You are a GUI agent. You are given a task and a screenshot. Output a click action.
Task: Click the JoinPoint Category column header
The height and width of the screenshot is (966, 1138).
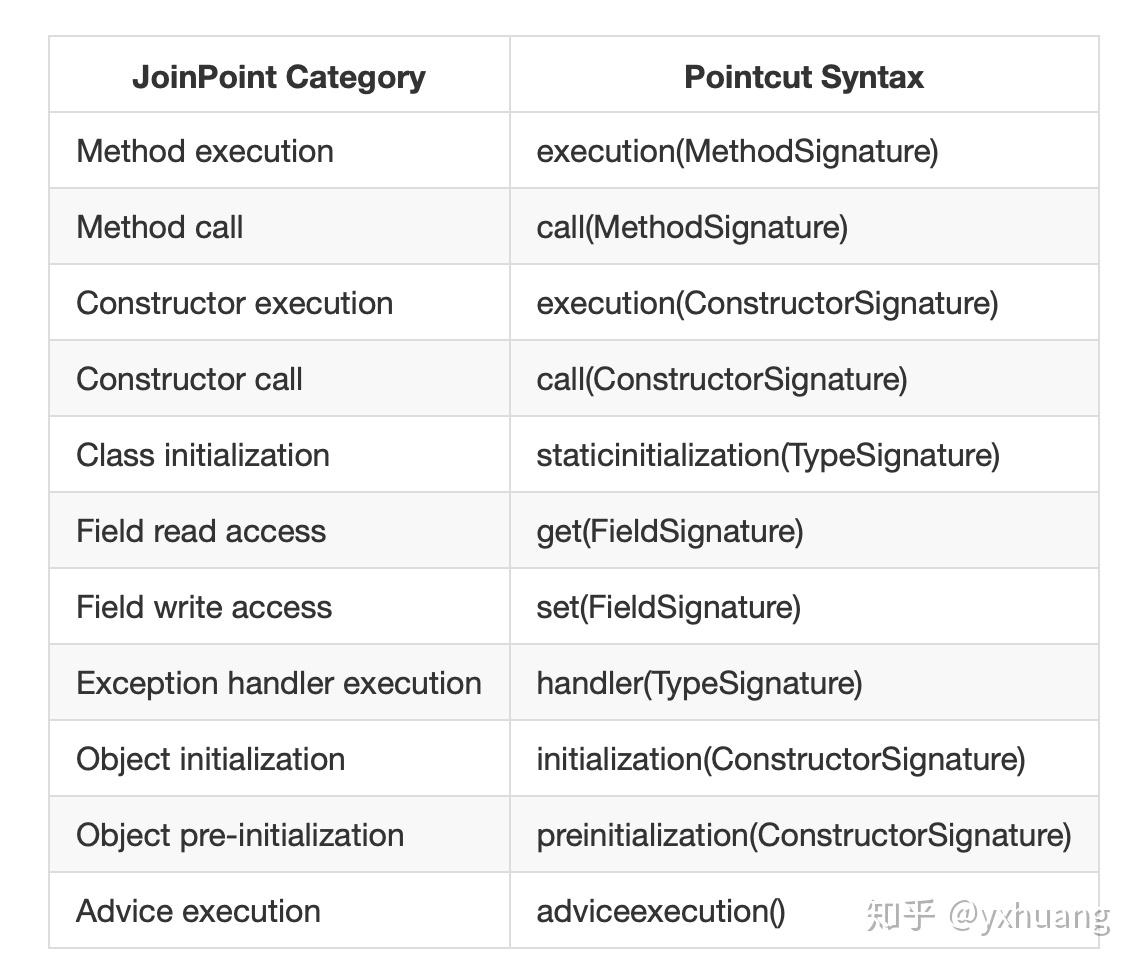pos(279,77)
